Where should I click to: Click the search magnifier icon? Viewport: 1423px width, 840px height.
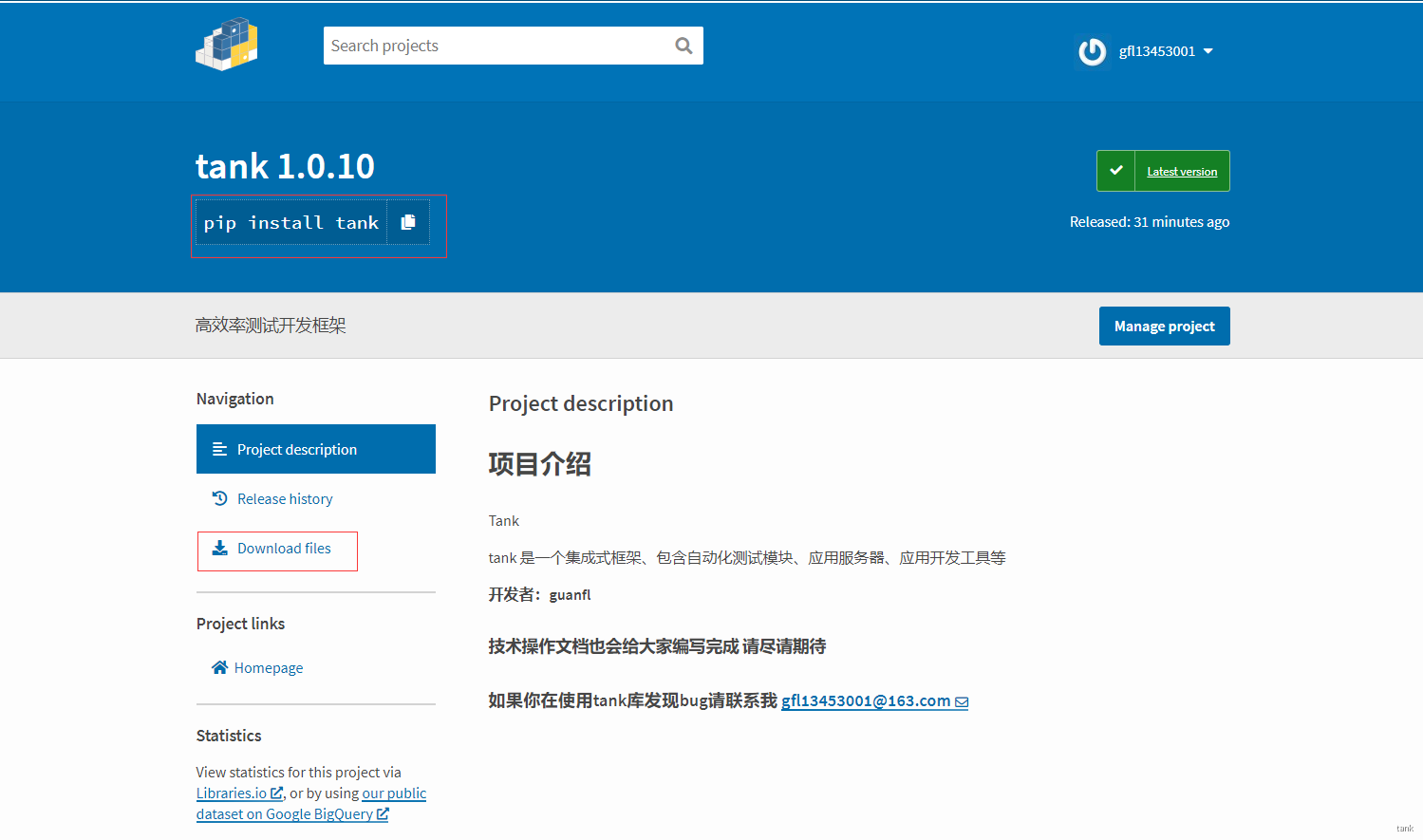pyautogui.click(x=683, y=46)
